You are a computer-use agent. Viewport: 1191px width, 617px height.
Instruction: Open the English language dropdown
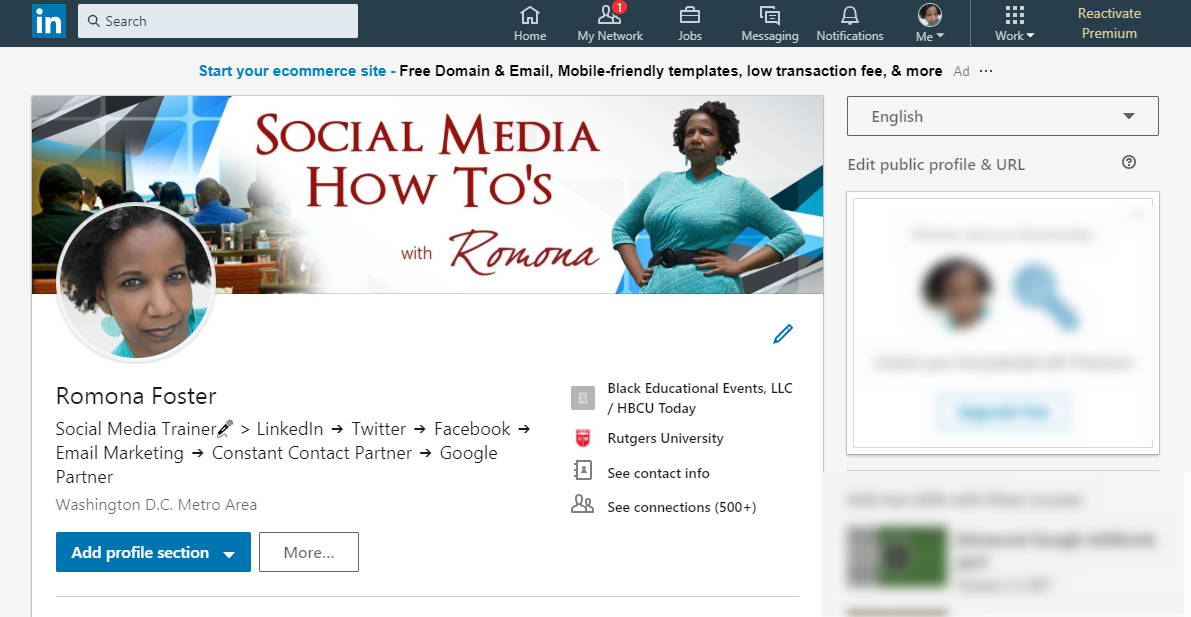click(x=1003, y=116)
